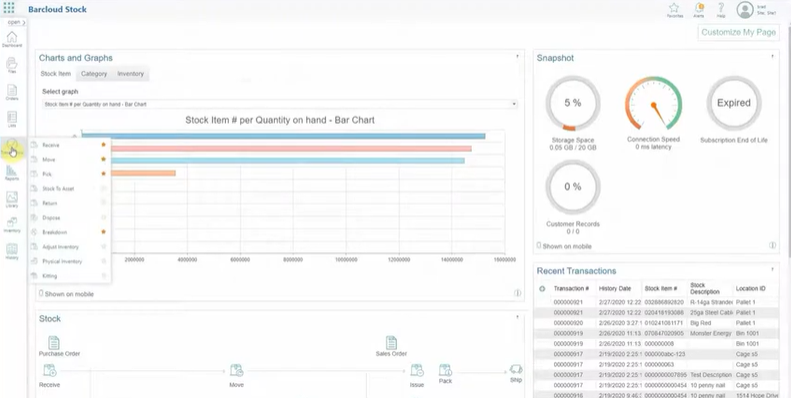Click the add column icon in Recent Transactions header
The image size is (791, 398).
pos(542,289)
